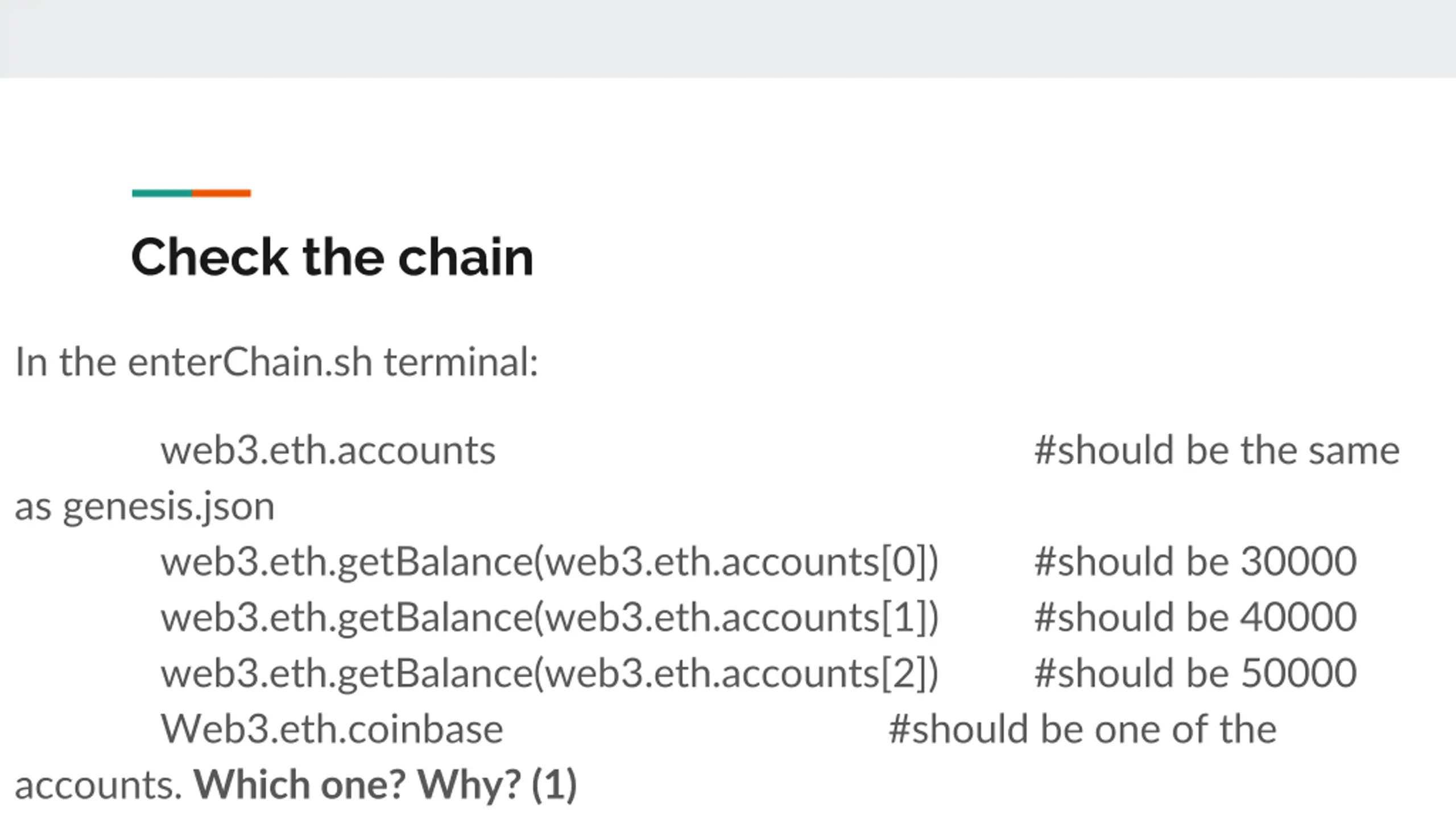Click the 'web3.eth.accounts' command text
The height and width of the screenshot is (819, 1456).
point(328,450)
